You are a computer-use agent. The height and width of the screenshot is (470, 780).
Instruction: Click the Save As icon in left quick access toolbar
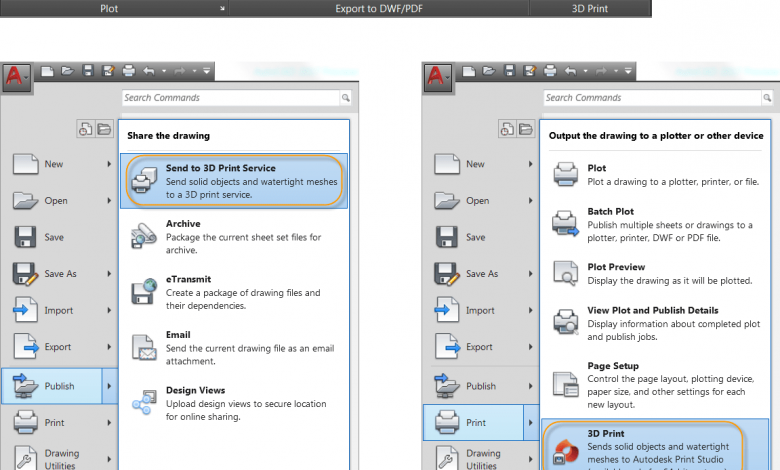pos(108,71)
